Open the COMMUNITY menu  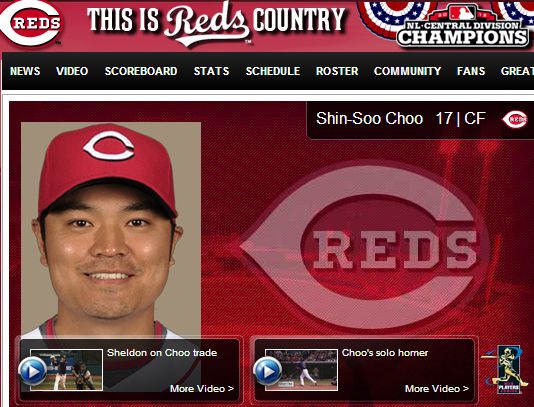407,71
